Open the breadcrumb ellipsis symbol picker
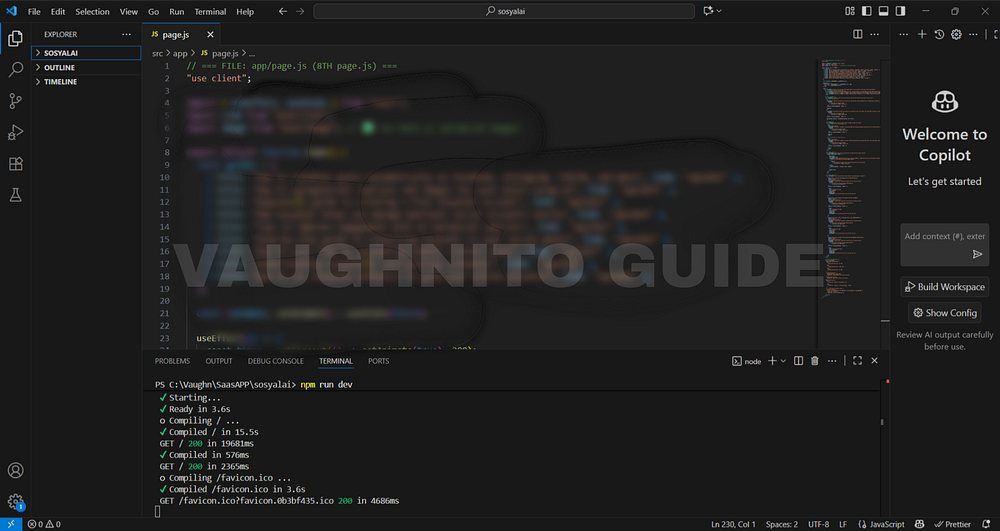 click(x=252, y=54)
